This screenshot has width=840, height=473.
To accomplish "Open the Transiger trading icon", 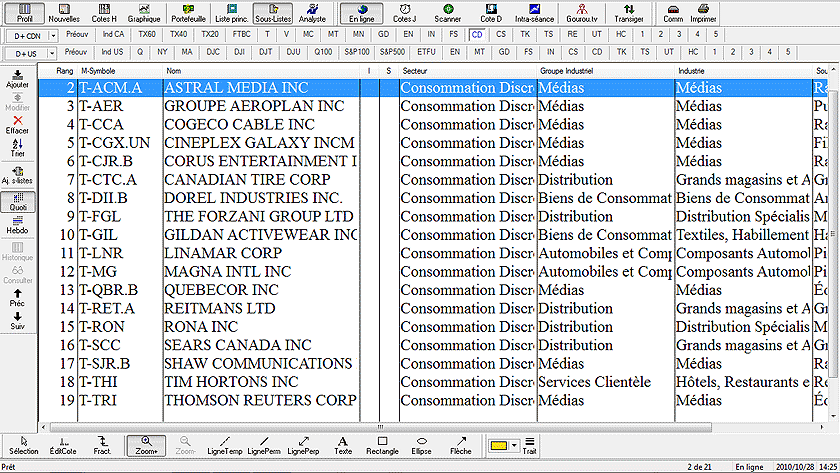I will pos(629,13).
